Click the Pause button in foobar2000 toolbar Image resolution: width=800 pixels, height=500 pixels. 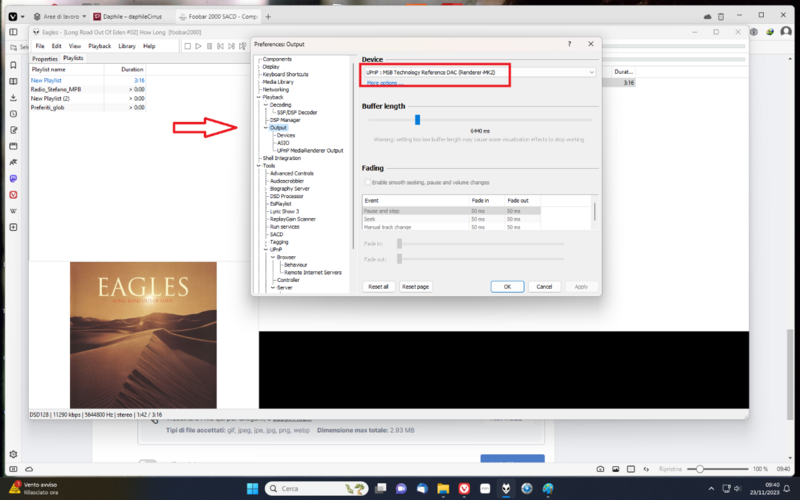[x=210, y=46]
